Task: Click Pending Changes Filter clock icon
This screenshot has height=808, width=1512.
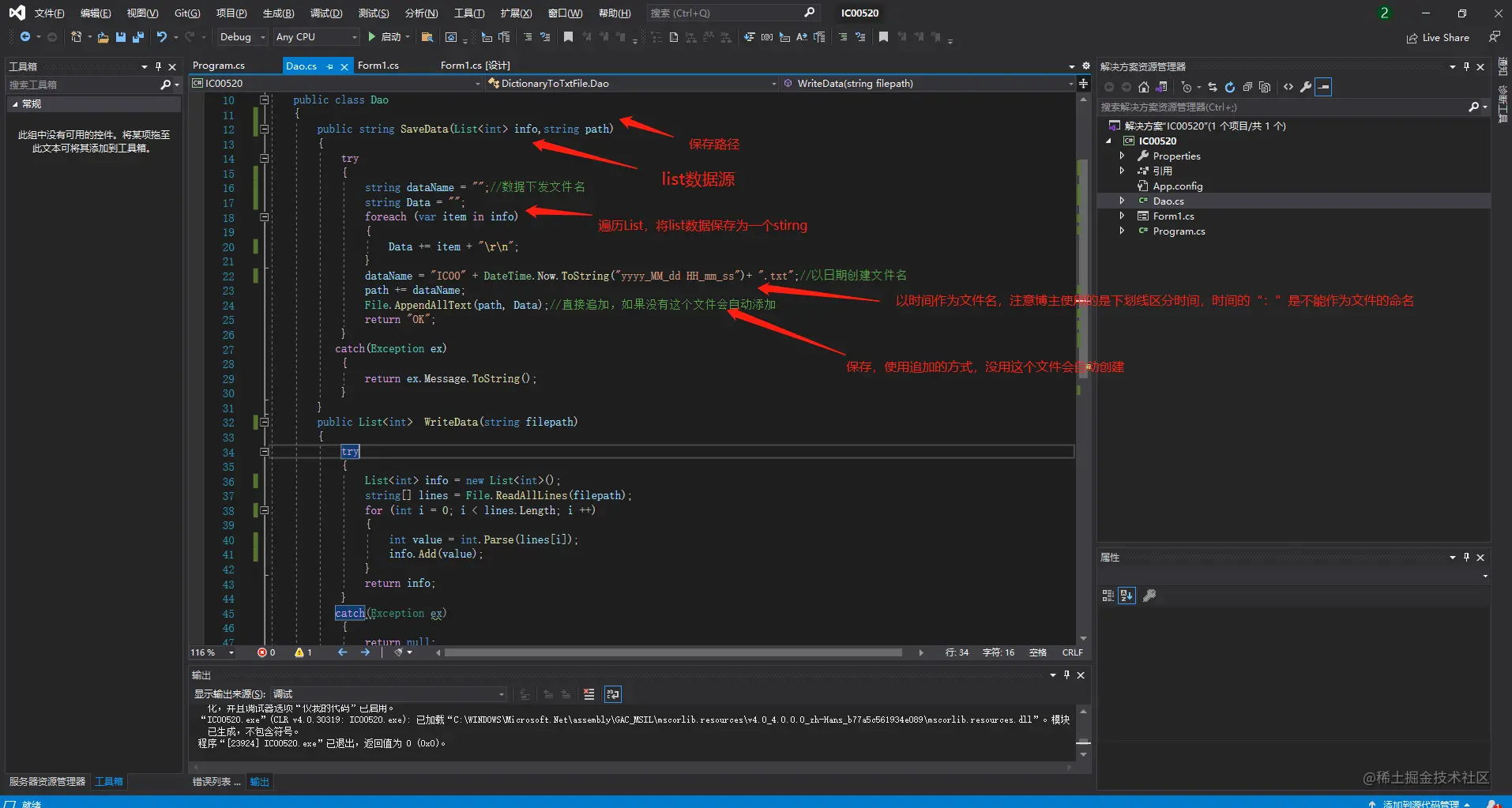Action: pyautogui.click(x=1187, y=87)
